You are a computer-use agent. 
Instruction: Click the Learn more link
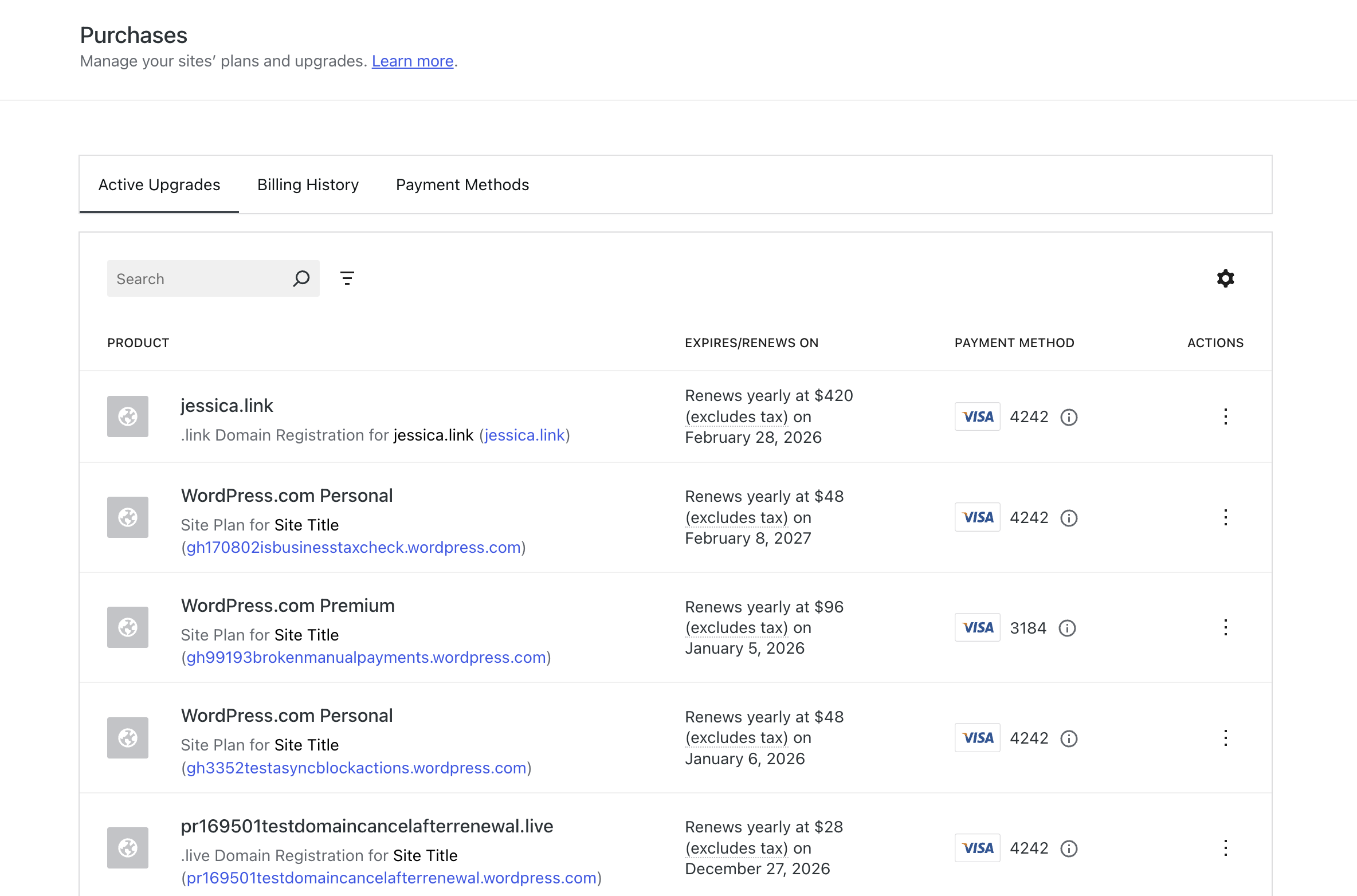tap(413, 61)
